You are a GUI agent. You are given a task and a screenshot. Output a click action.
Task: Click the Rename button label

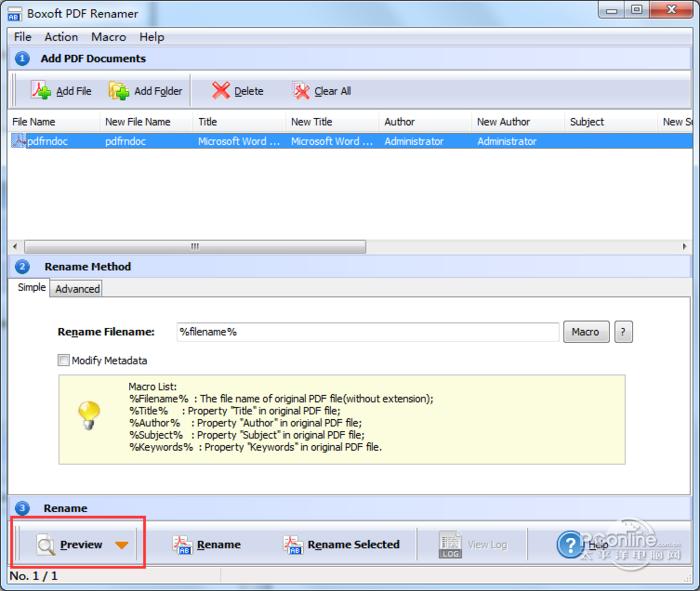point(219,545)
